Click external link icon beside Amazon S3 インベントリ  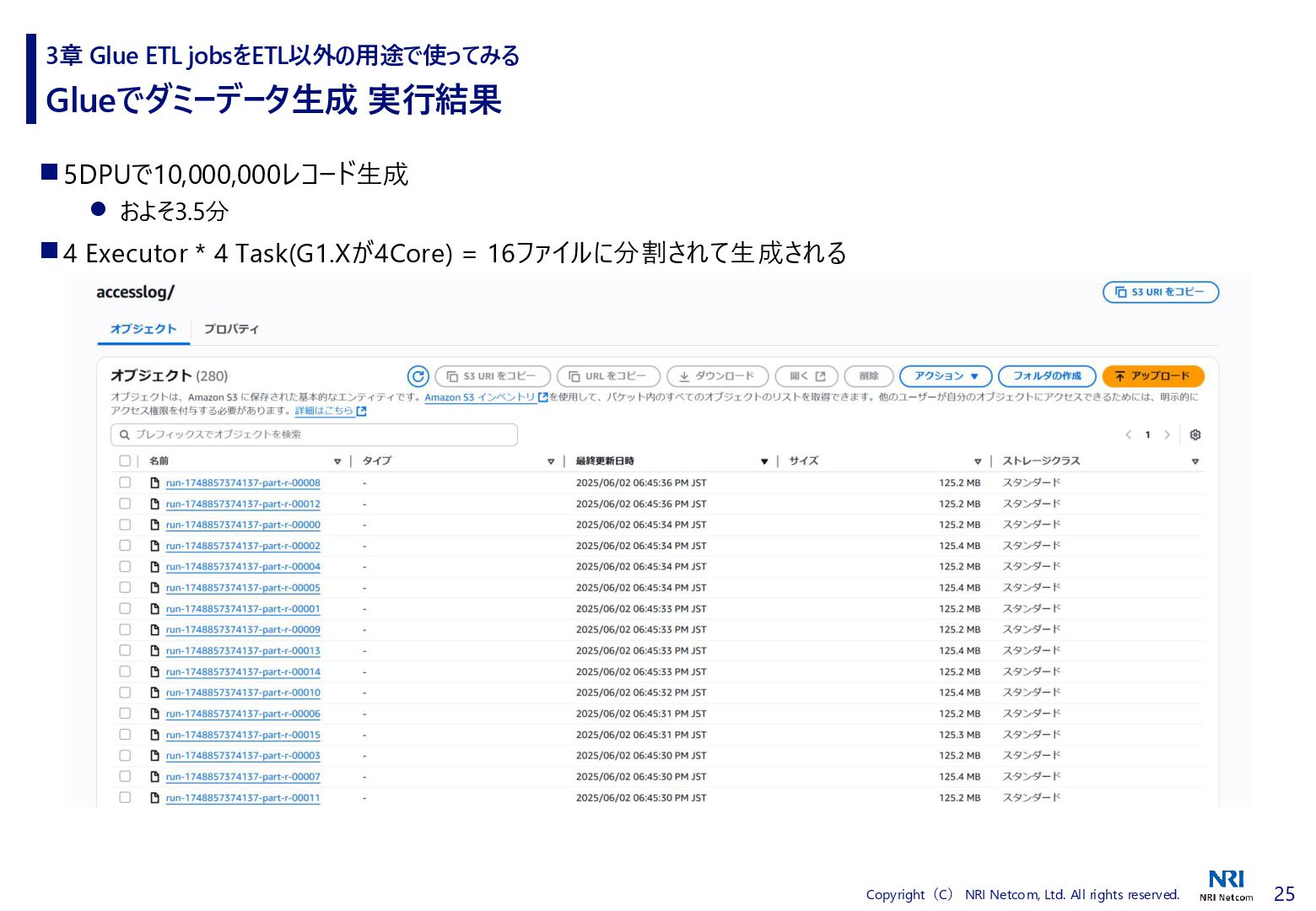click(543, 397)
